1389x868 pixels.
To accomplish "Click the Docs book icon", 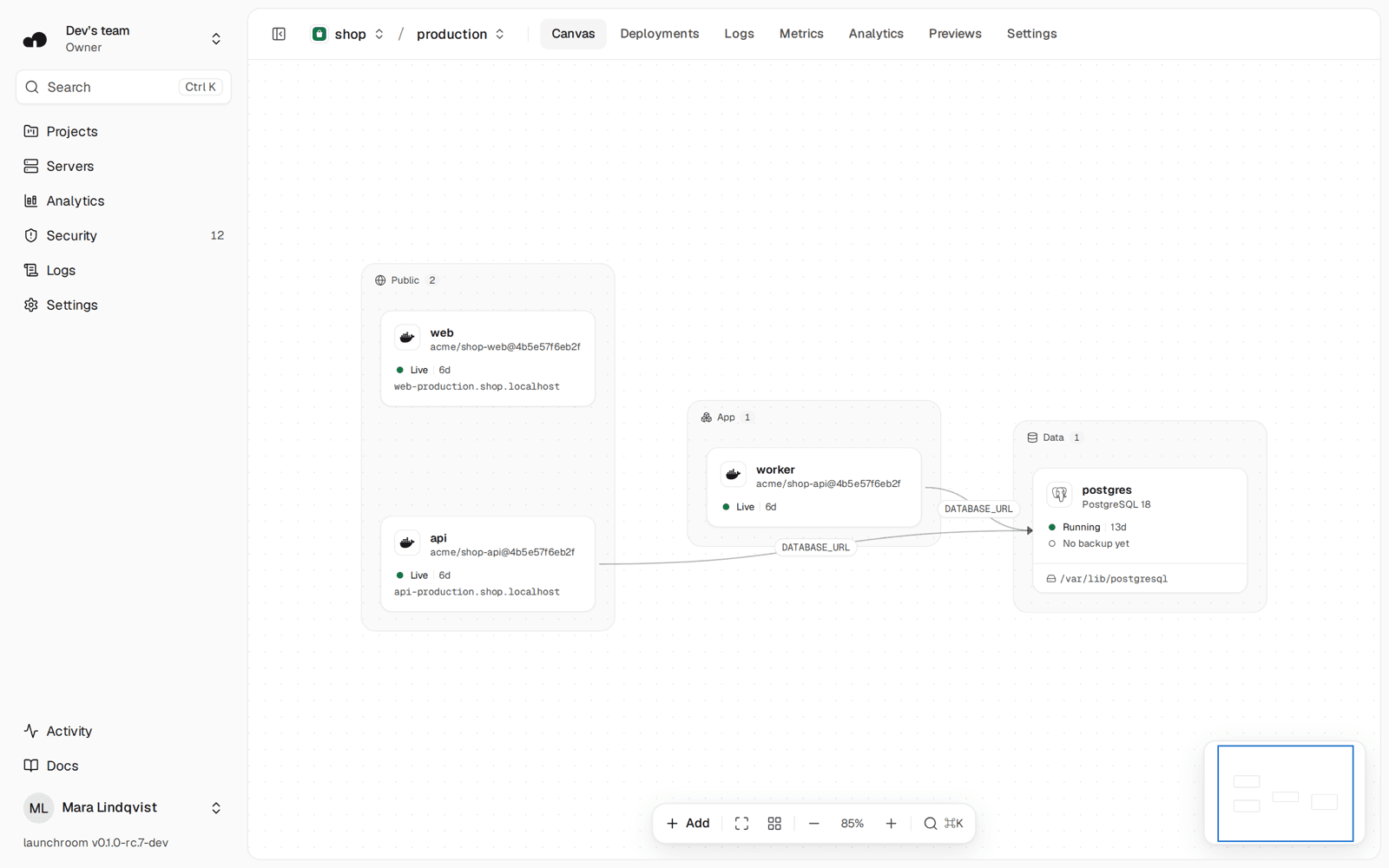I will (31, 766).
